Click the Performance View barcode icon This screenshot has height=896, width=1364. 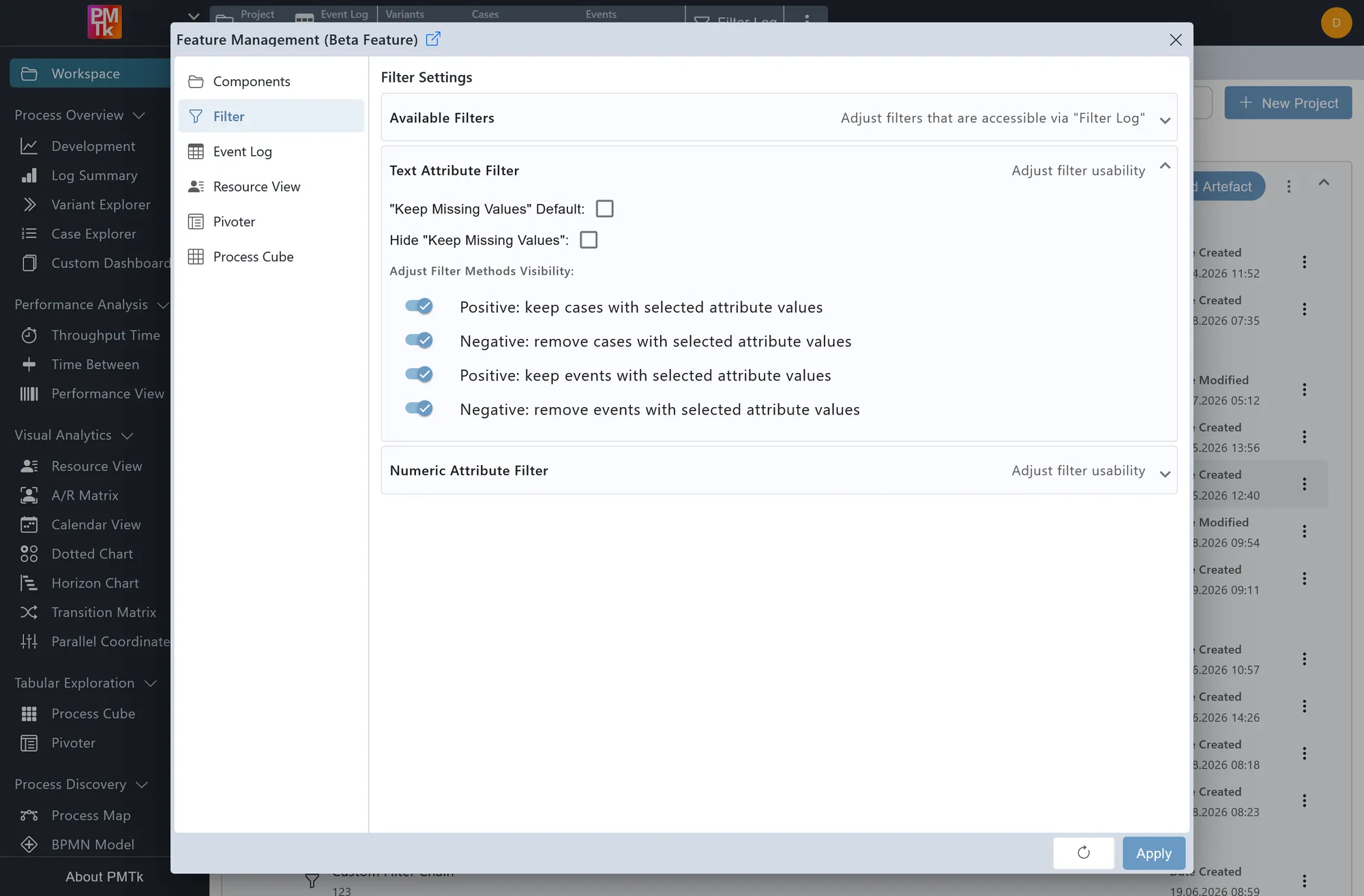click(x=29, y=393)
